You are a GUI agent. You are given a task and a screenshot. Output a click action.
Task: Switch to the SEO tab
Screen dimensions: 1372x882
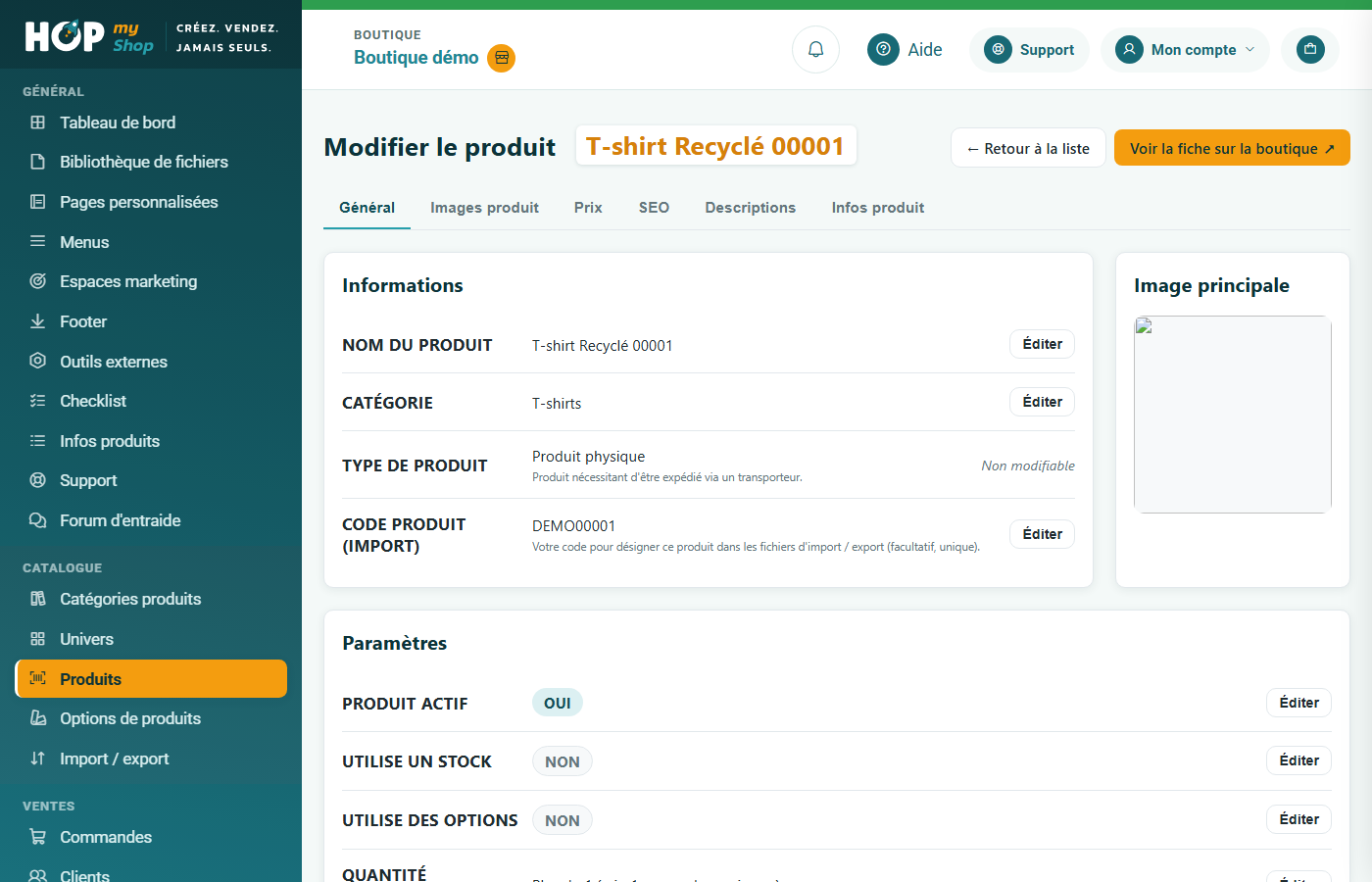pos(654,208)
